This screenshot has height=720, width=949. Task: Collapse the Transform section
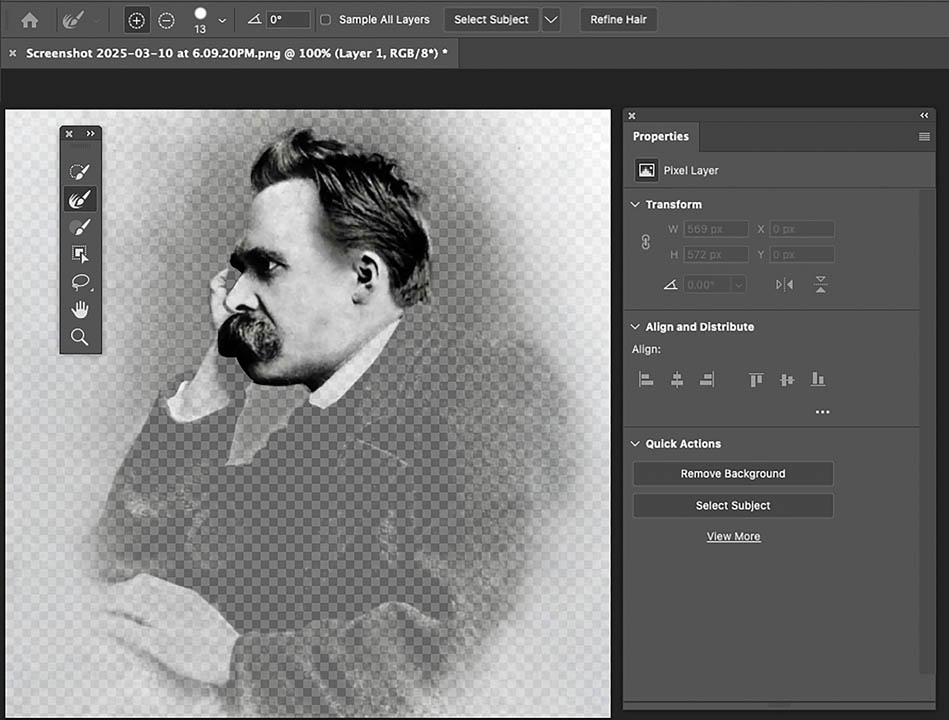tap(635, 205)
